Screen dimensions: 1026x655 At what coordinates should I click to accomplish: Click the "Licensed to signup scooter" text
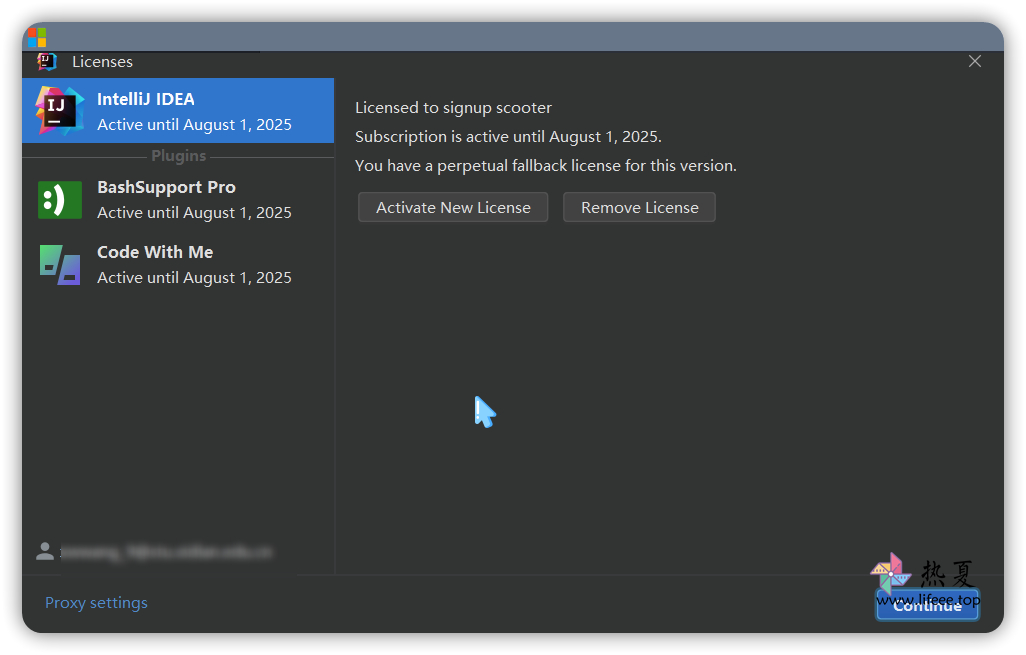pyautogui.click(x=453, y=108)
